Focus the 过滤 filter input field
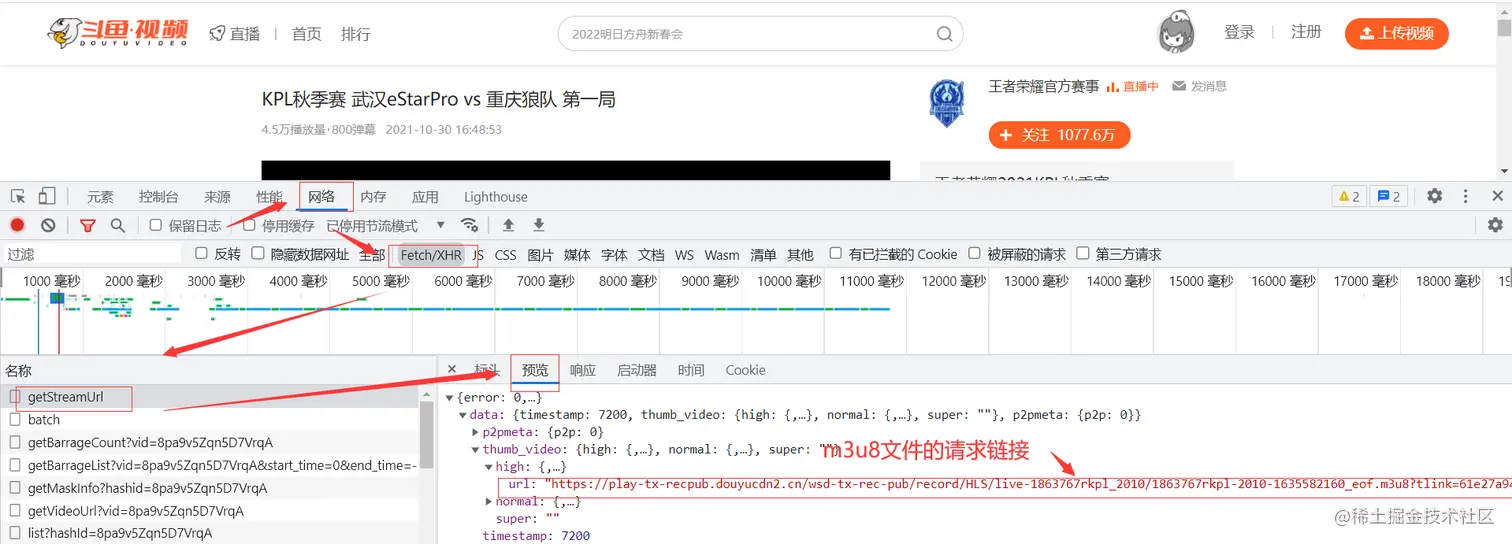This screenshot has width=1512, height=544. (92, 254)
